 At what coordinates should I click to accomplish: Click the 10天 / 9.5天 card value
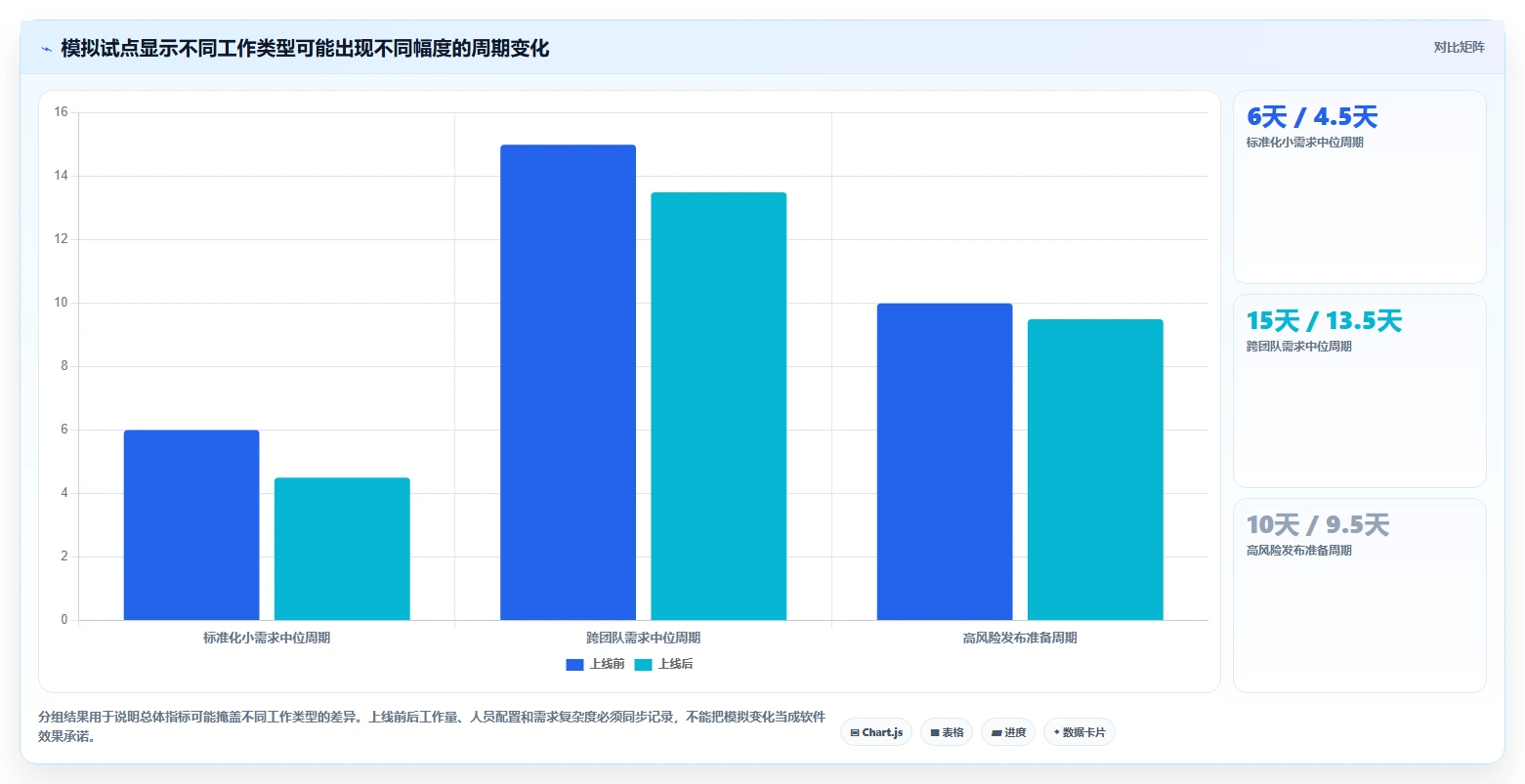(1318, 525)
